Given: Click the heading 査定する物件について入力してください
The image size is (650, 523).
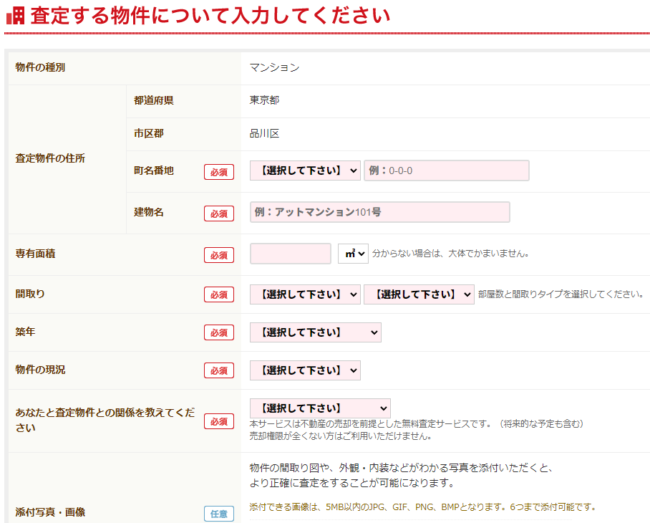Looking at the screenshot, I should [x=210, y=16].
